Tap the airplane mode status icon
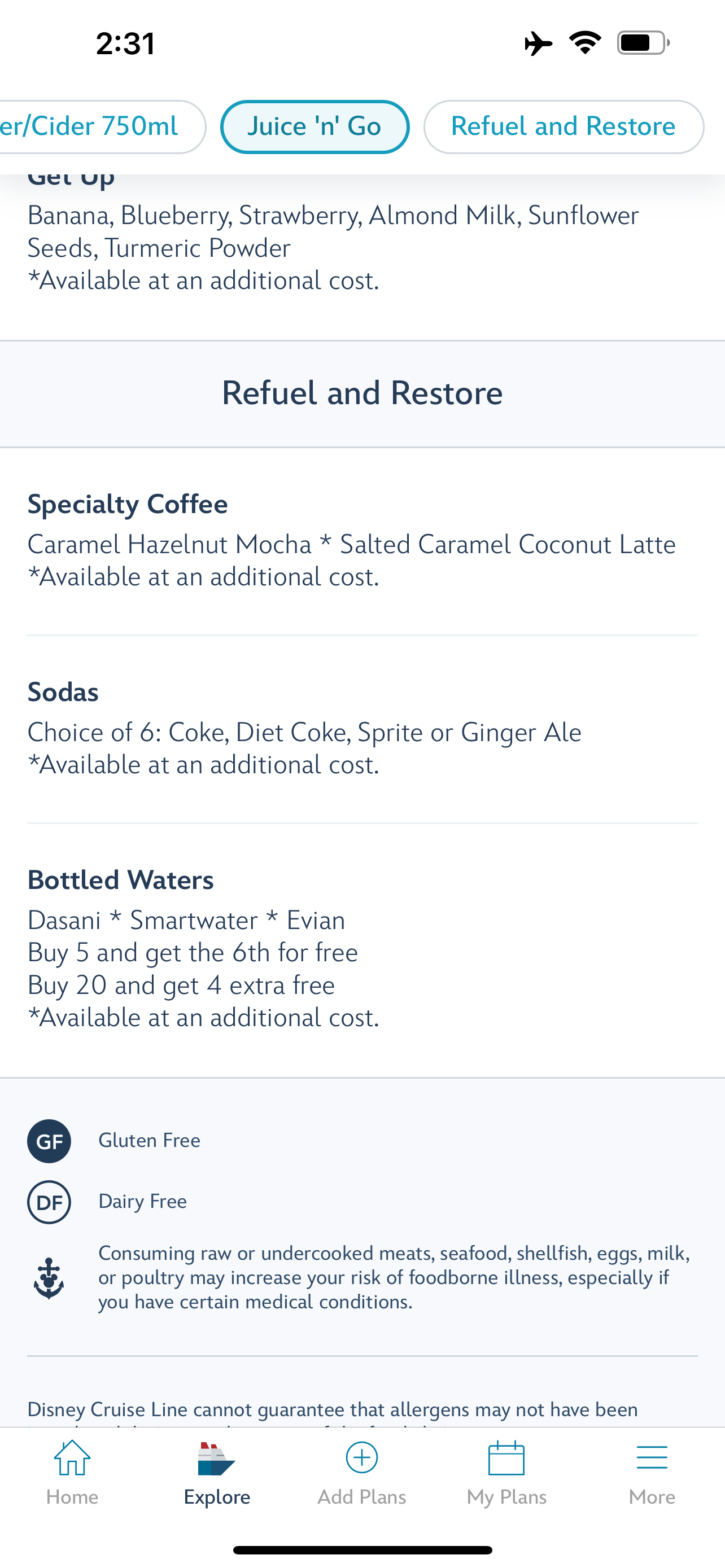The image size is (725, 1568). coord(538,44)
